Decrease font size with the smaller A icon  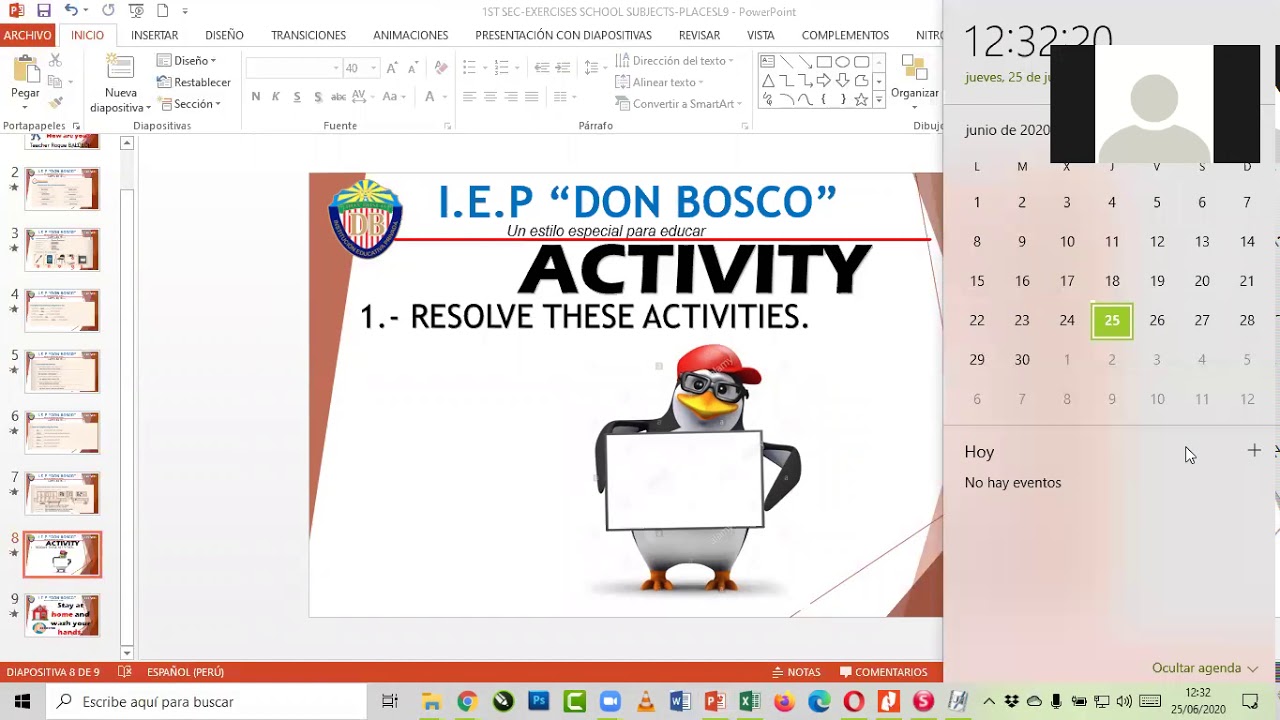(414, 68)
